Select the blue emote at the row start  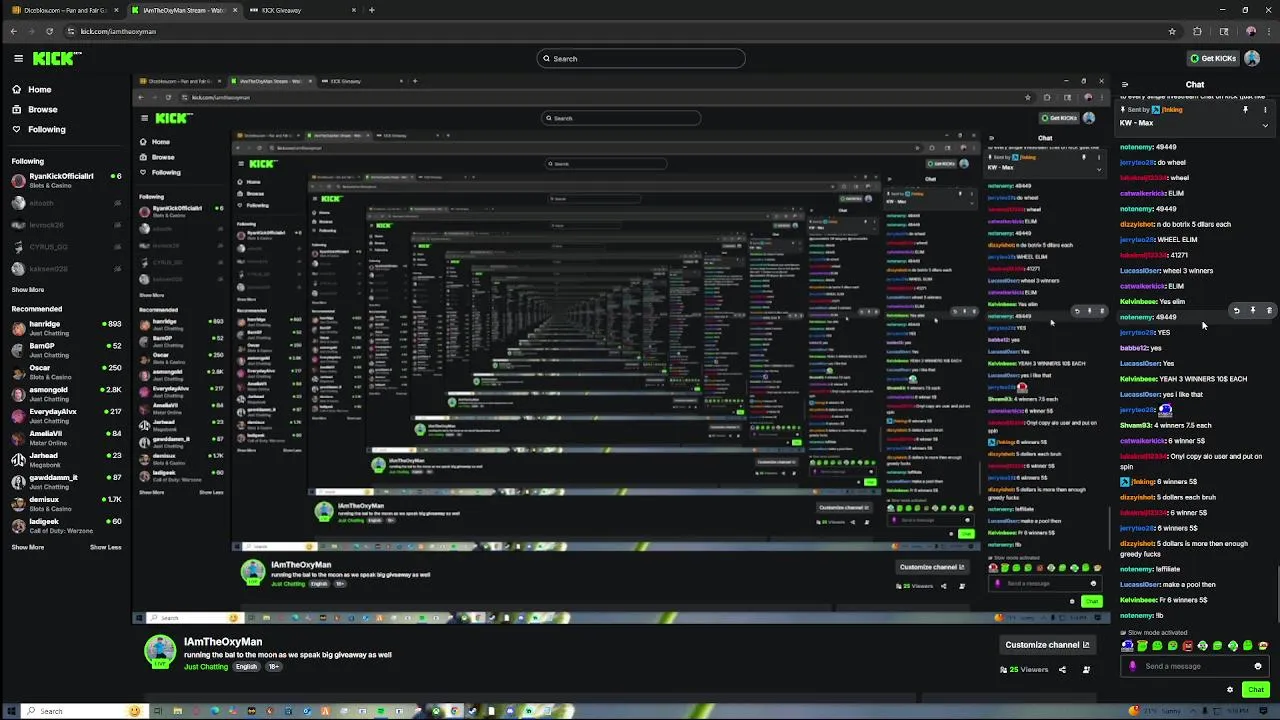1127,646
